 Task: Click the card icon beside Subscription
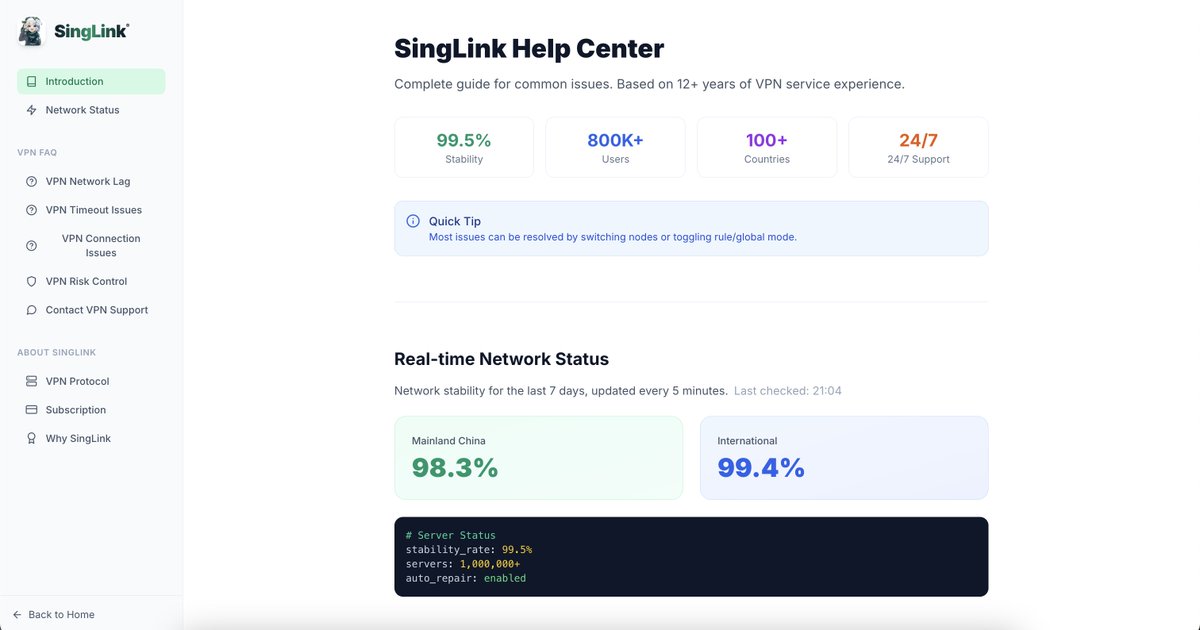32,410
